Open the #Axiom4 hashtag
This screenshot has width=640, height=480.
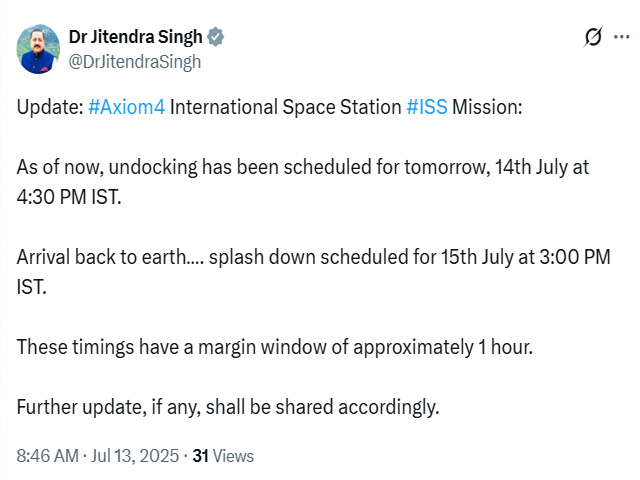pyautogui.click(x=127, y=107)
